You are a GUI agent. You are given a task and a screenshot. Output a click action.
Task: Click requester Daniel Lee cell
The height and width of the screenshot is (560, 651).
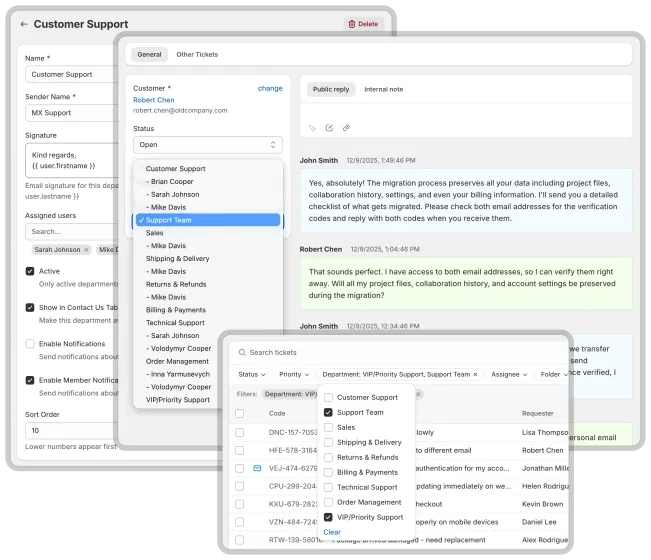tap(539, 522)
